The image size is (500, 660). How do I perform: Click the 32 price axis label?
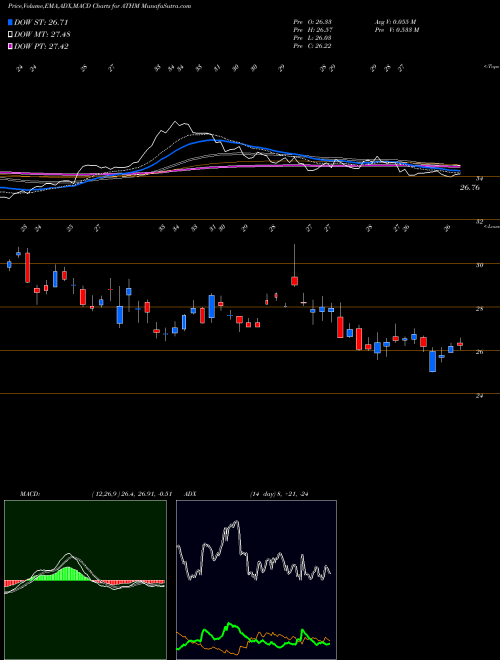[x=479, y=221]
